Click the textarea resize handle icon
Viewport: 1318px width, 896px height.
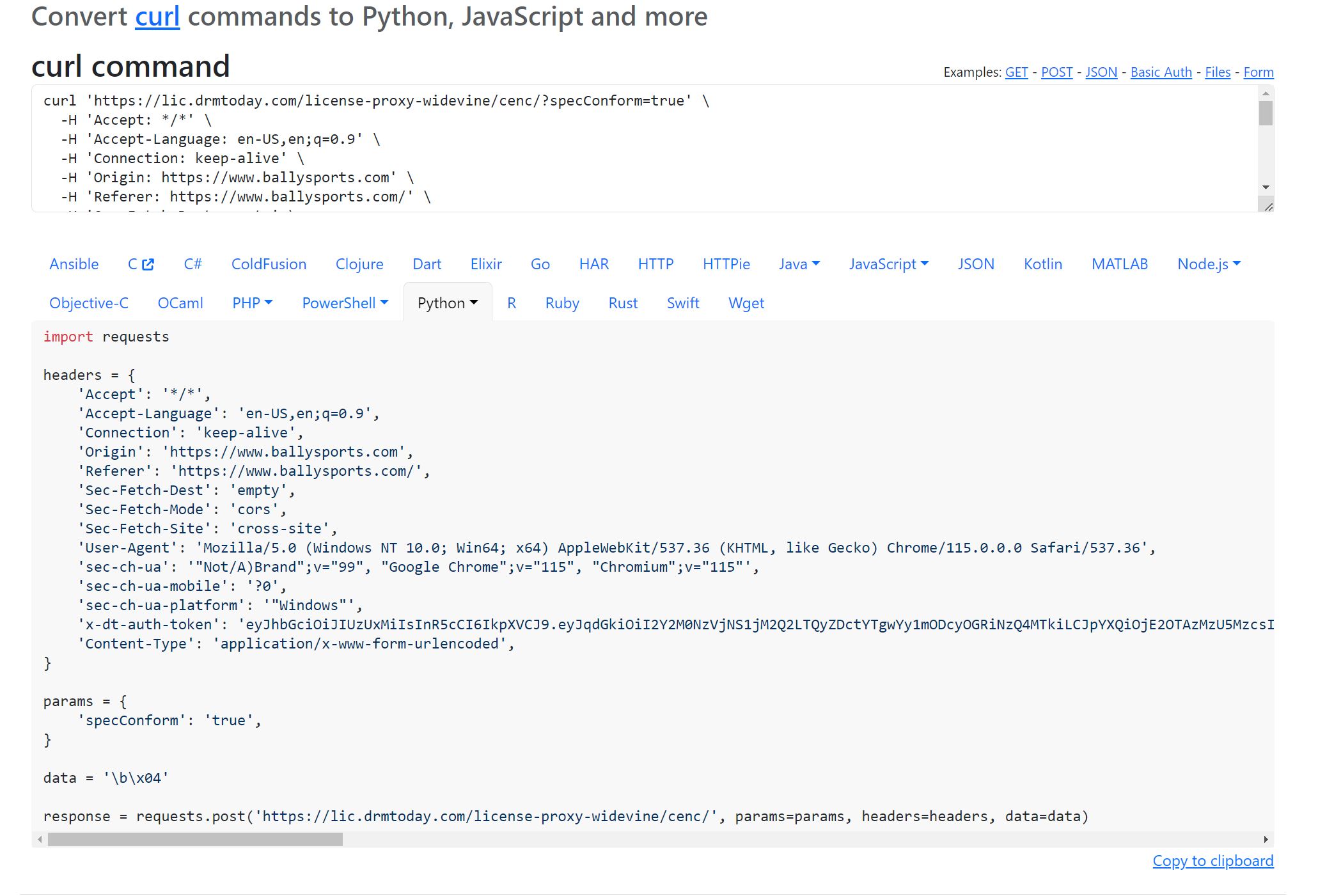(x=1267, y=206)
